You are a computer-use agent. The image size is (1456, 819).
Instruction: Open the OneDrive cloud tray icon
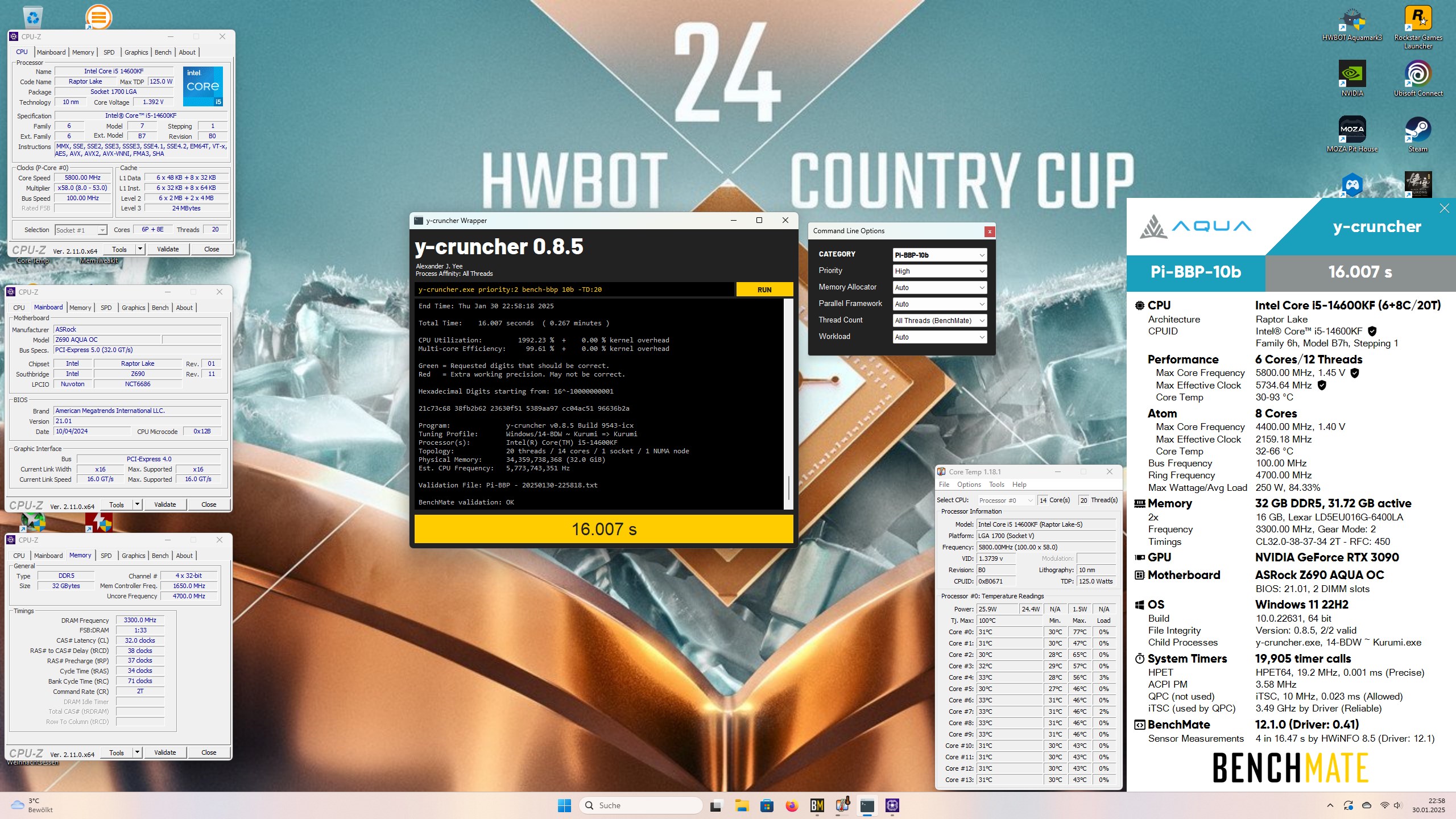tap(1366, 805)
